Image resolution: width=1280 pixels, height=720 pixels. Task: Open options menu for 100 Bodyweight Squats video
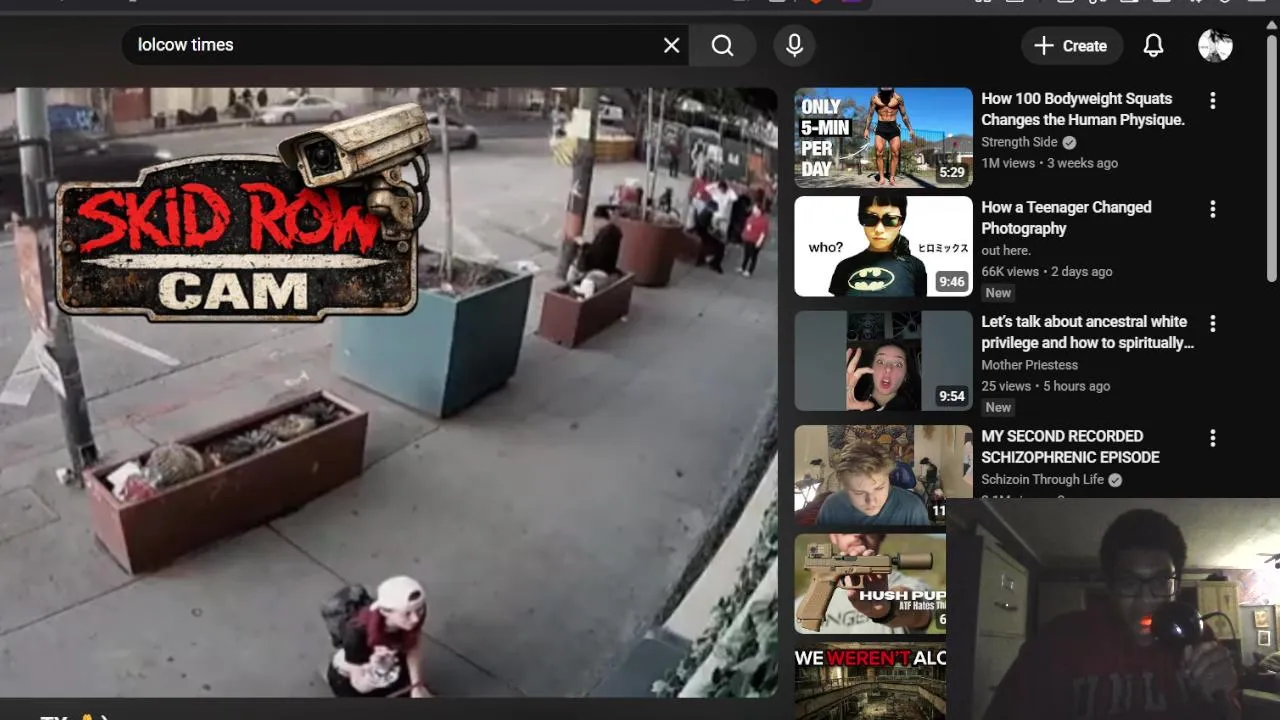(1212, 101)
